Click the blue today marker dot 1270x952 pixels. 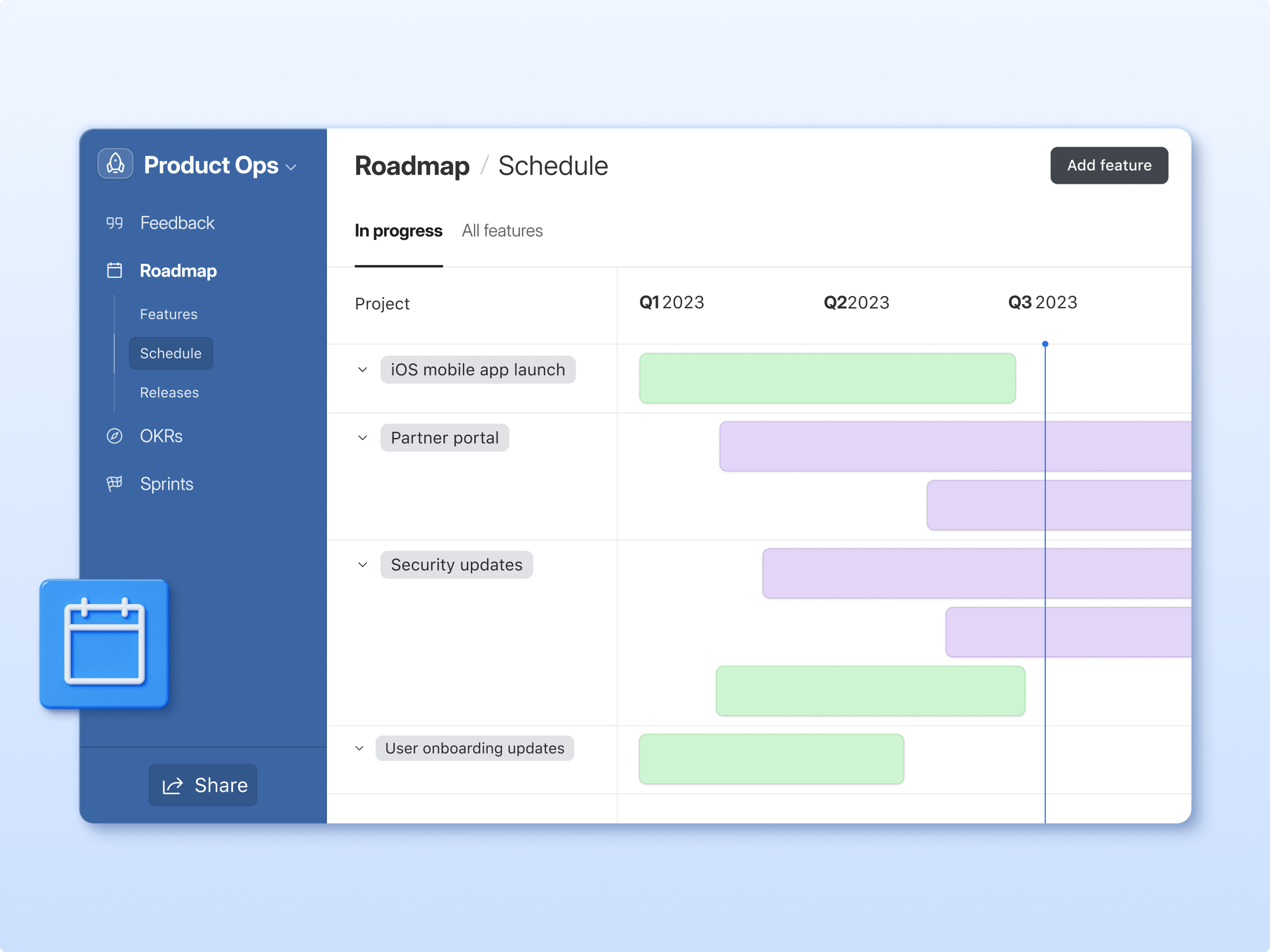click(1045, 344)
